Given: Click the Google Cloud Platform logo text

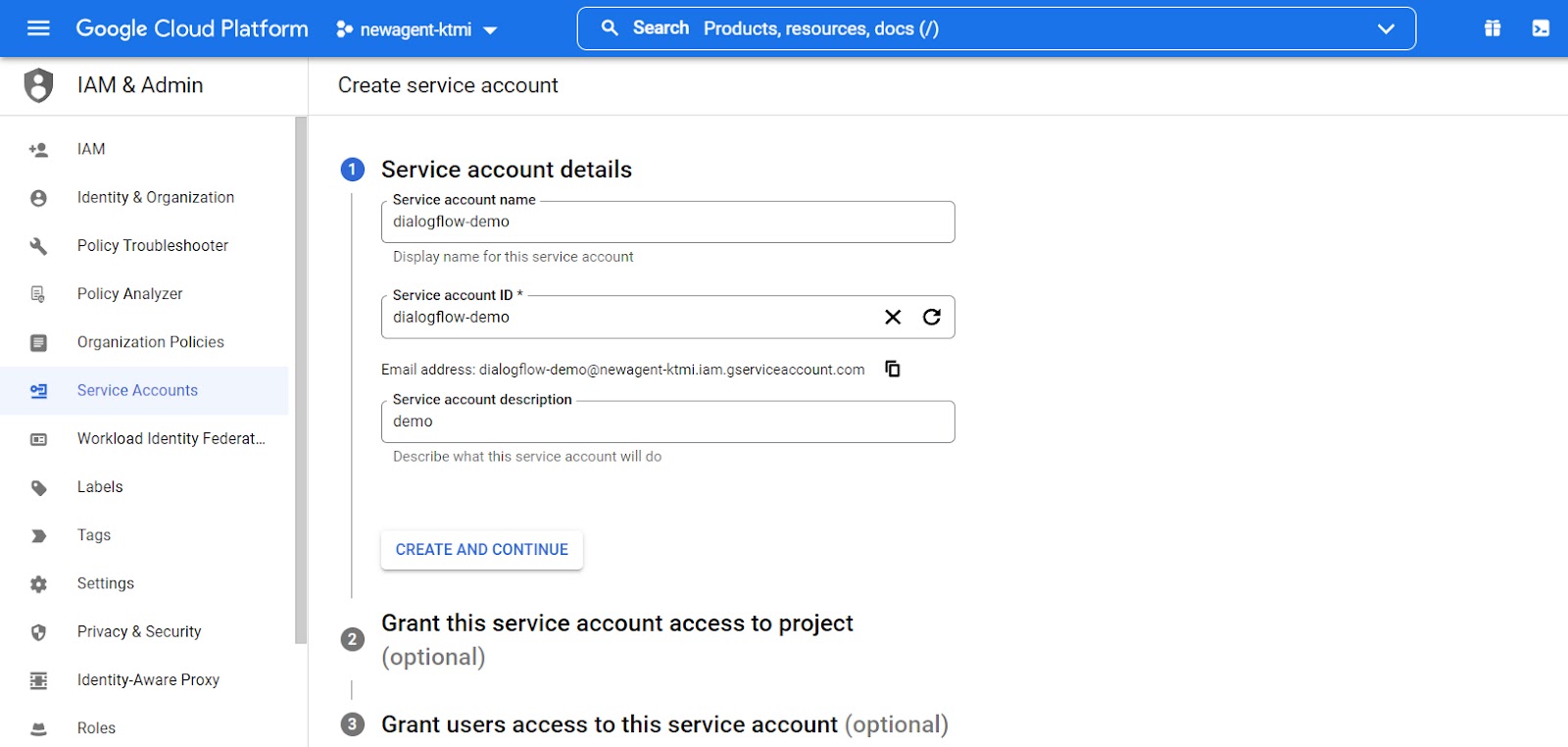Looking at the screenshot, I should point(192,28).
